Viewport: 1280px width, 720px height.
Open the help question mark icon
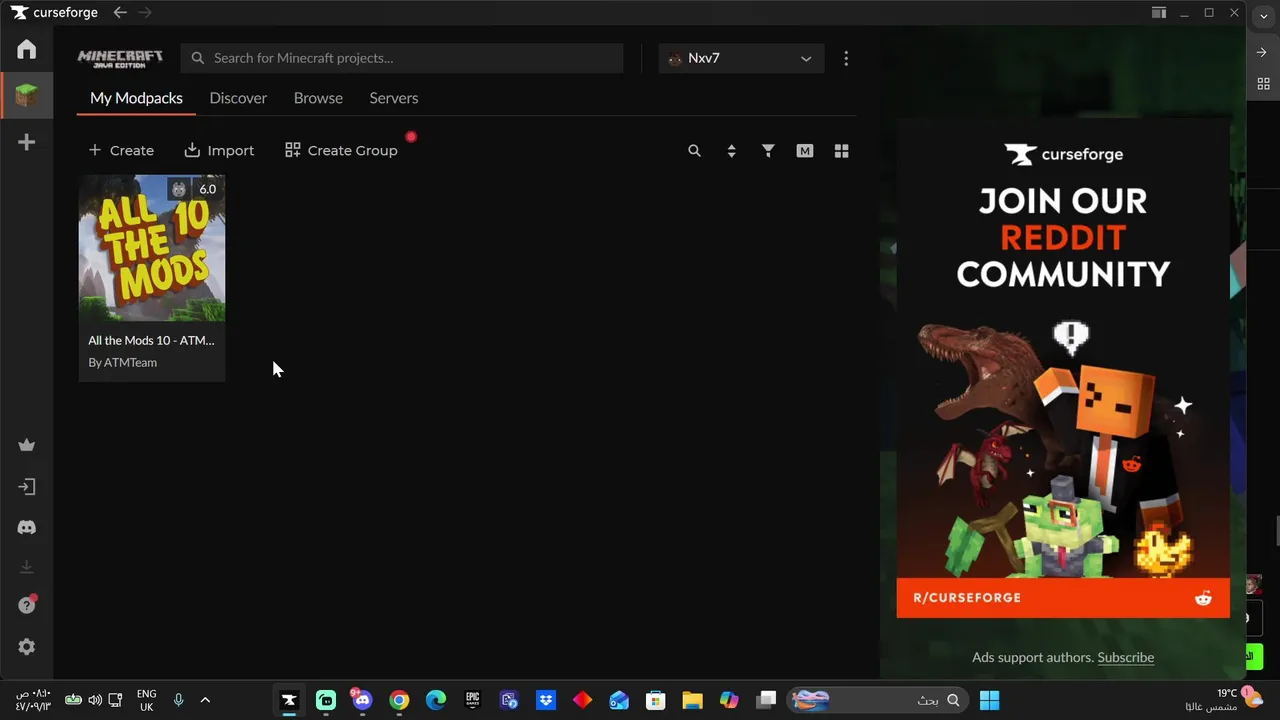point(27,605)
